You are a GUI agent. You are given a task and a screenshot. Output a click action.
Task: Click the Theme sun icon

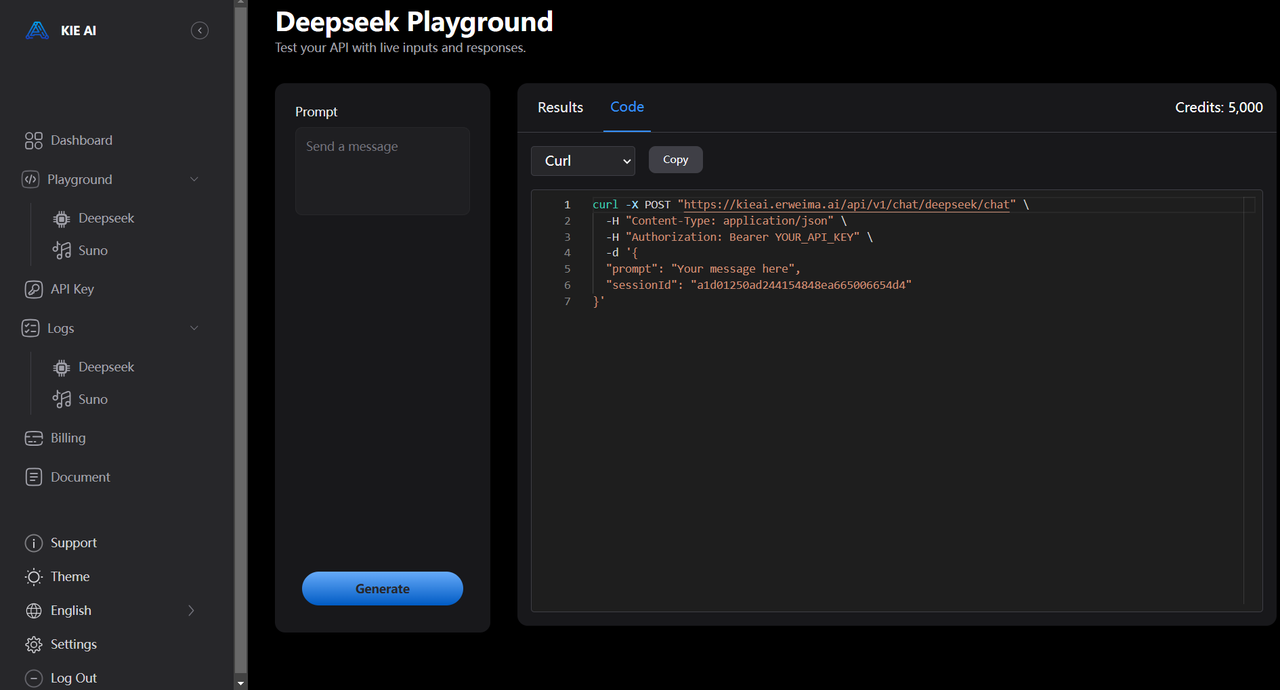[x=34, y=578]
